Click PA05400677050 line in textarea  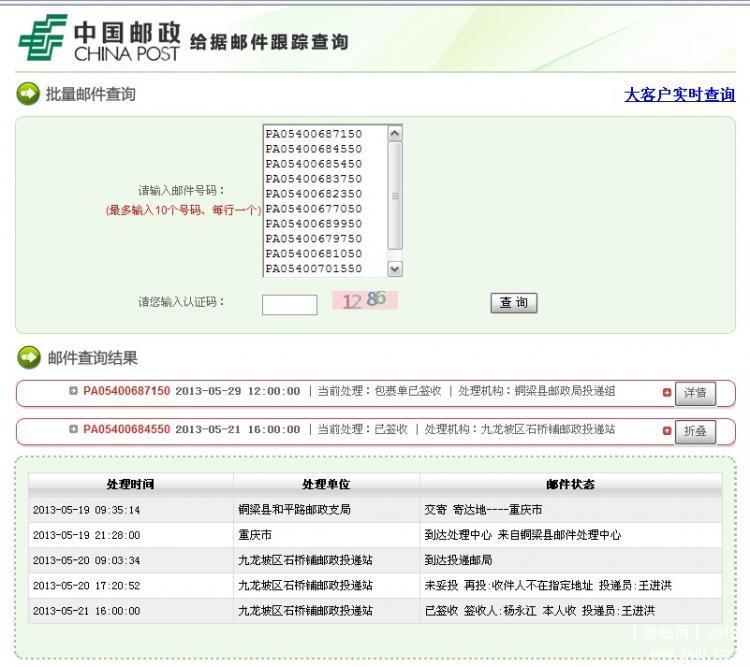click(x=314, y=209)
